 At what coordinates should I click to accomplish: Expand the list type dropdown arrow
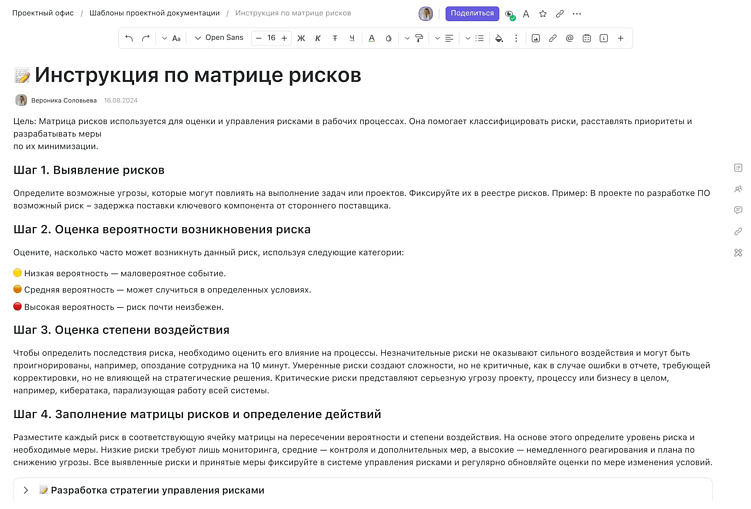tap(467, 38)
